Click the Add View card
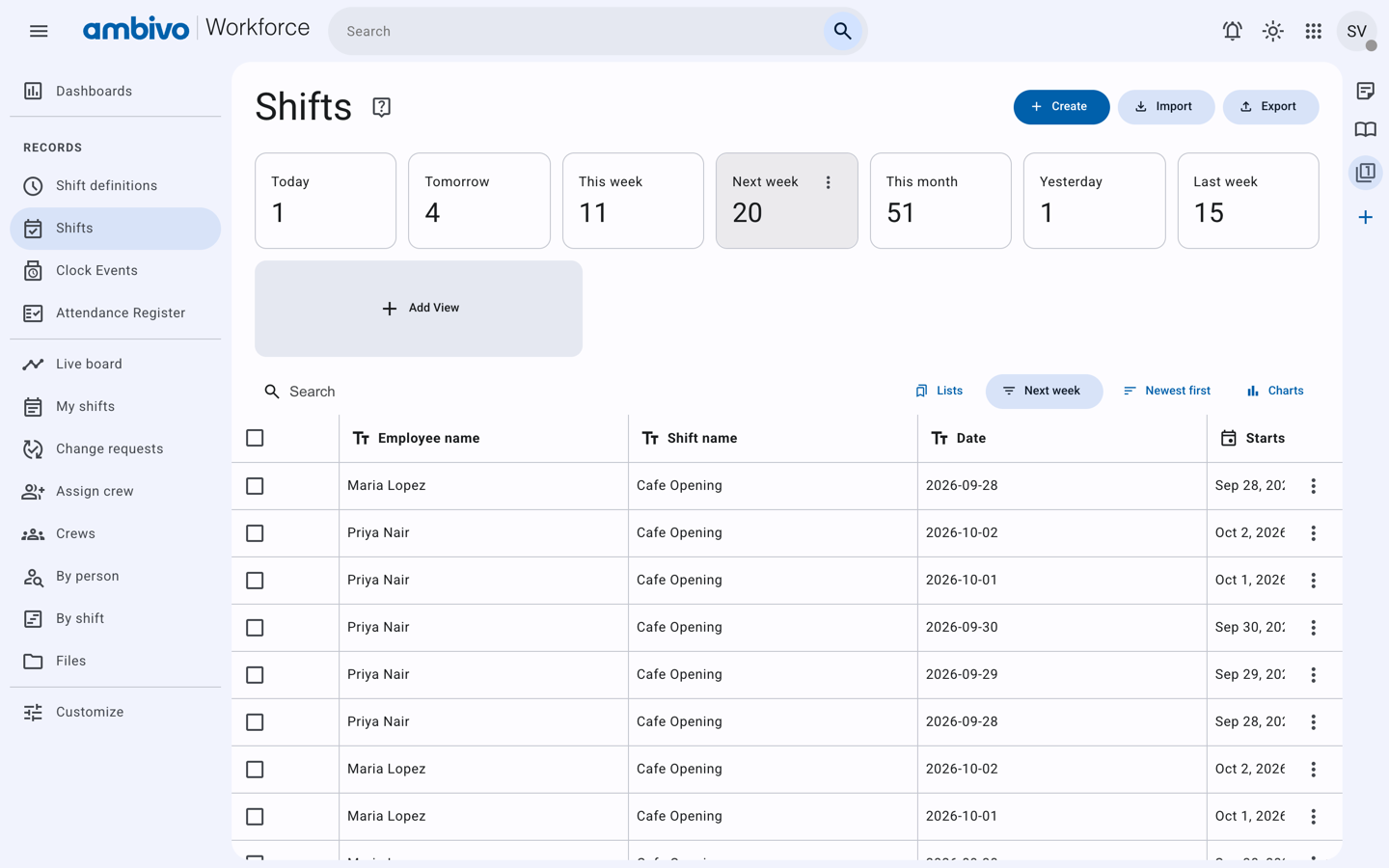Viewport: 1389px width, 868px height. click(x=419, y=309)
